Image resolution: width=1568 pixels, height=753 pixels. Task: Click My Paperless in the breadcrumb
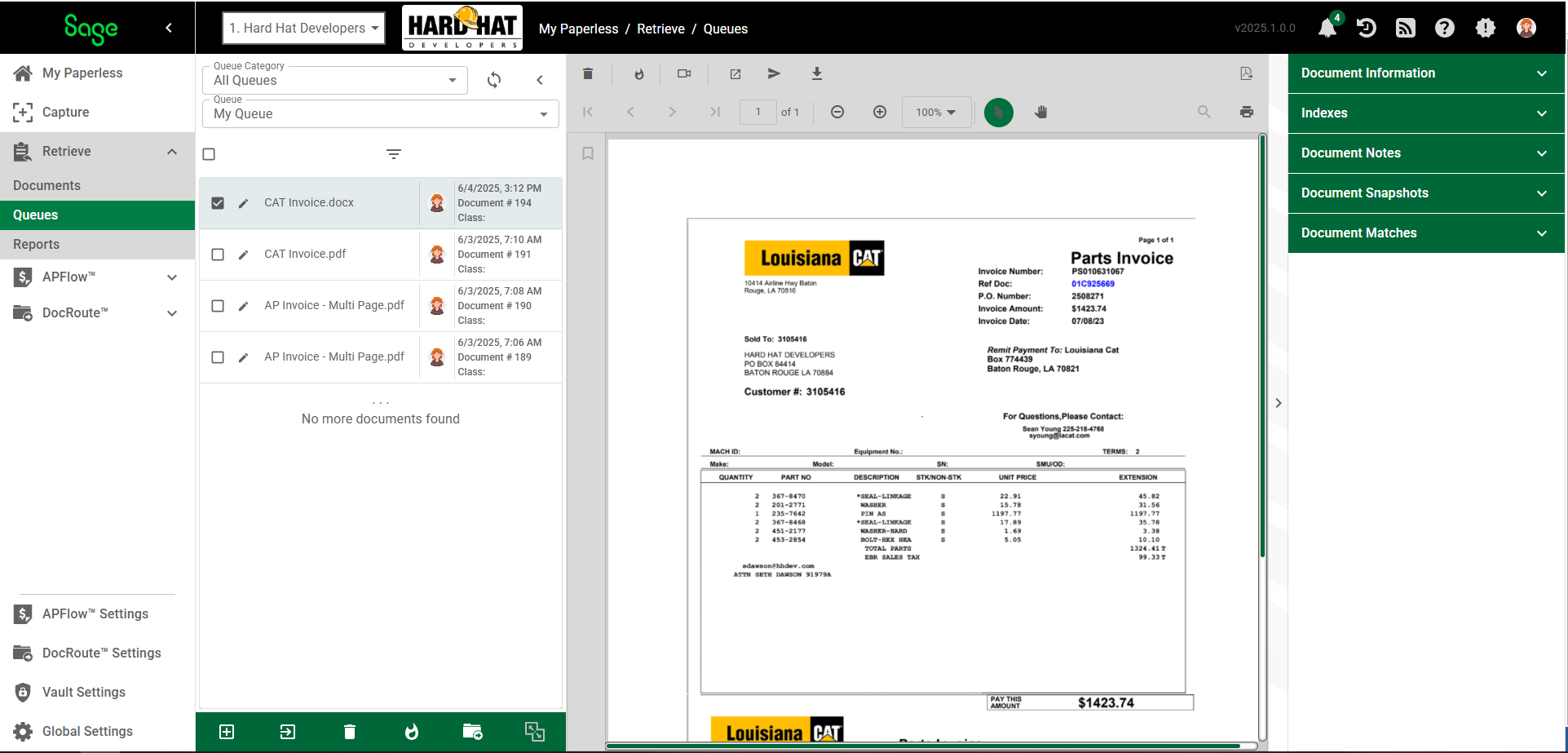[578, 29]
